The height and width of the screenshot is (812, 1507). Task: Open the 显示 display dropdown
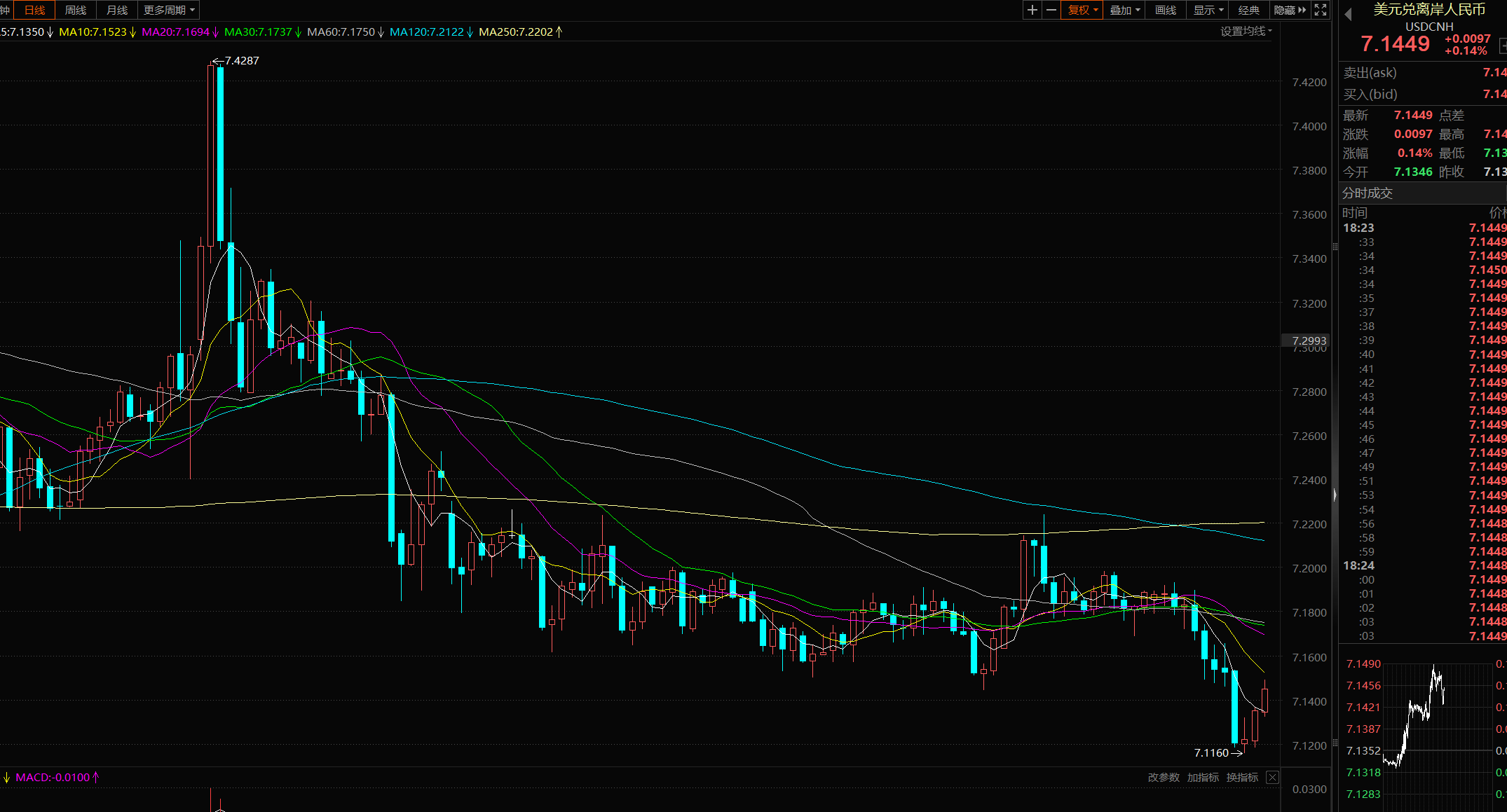1208,10
